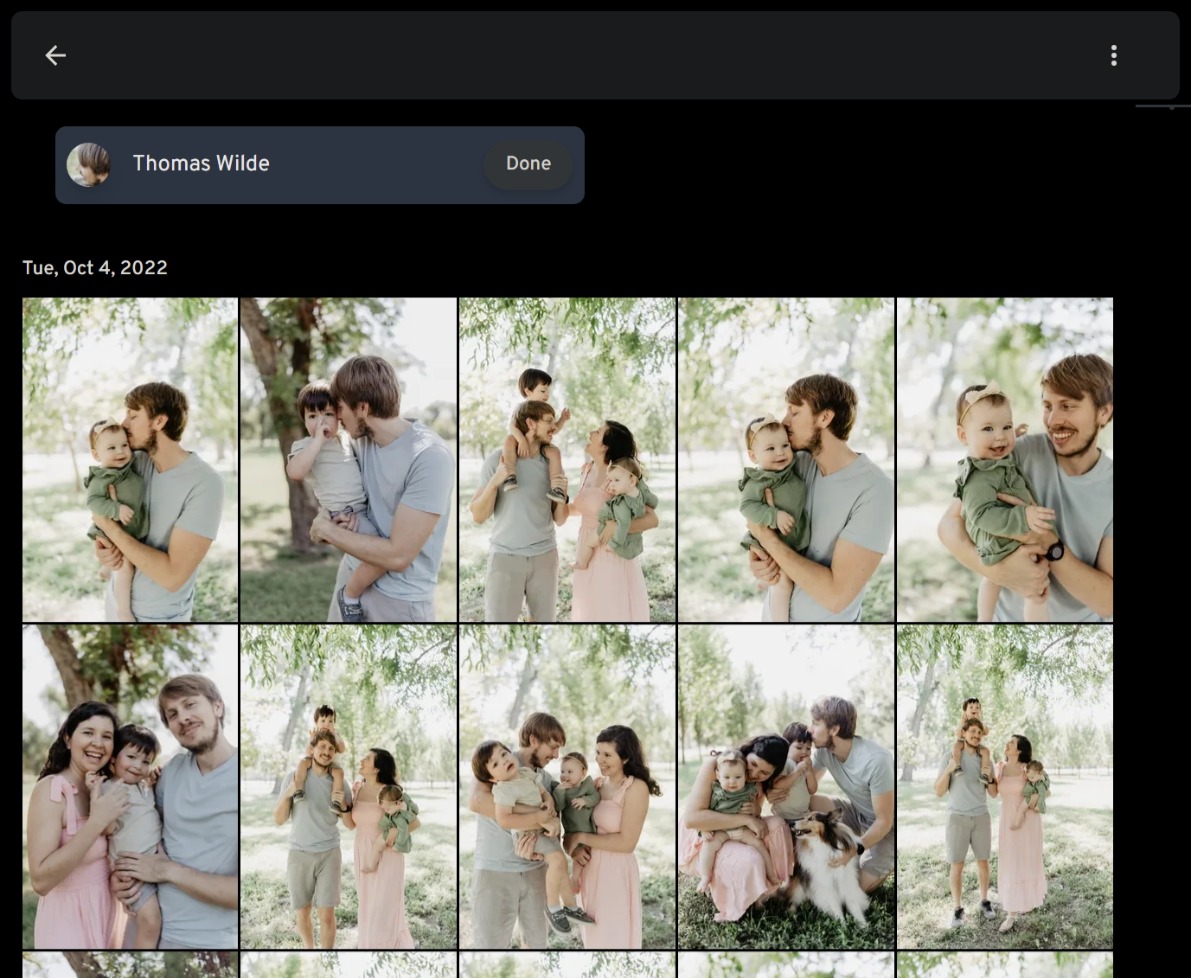Select the Tue, Oct 4, 2022 date header

tap(95, 268)
